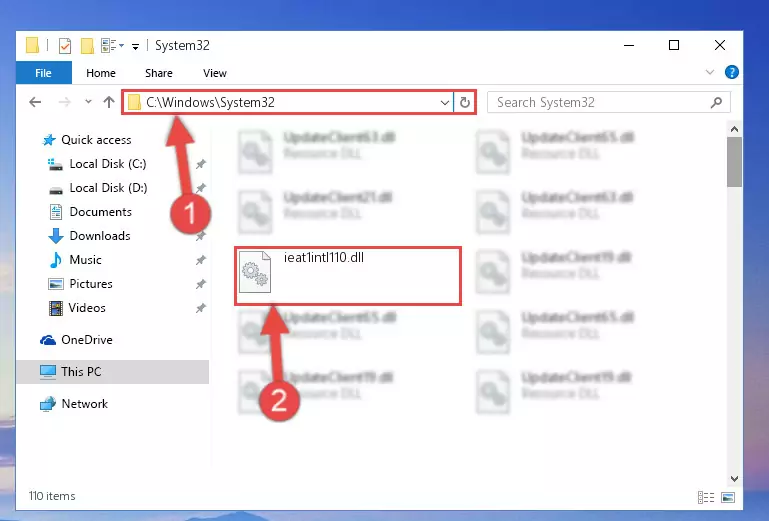Click the pin icon beside Music
769x521 pixels.
tap(201, 260)
